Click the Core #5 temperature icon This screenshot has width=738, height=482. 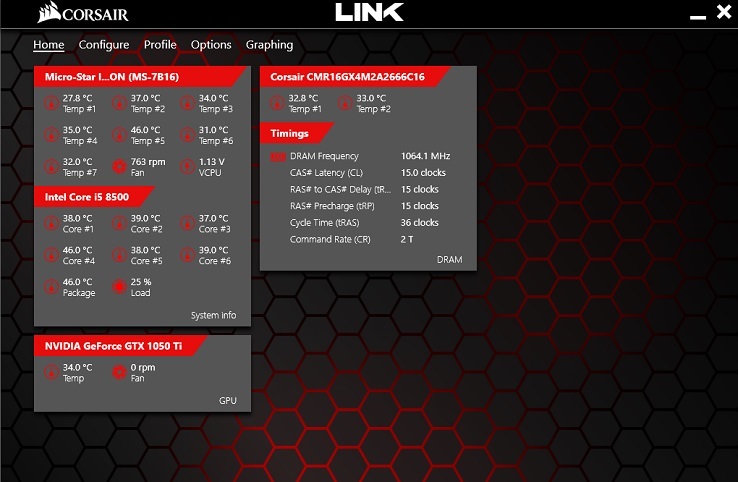[x=119, y=255]
